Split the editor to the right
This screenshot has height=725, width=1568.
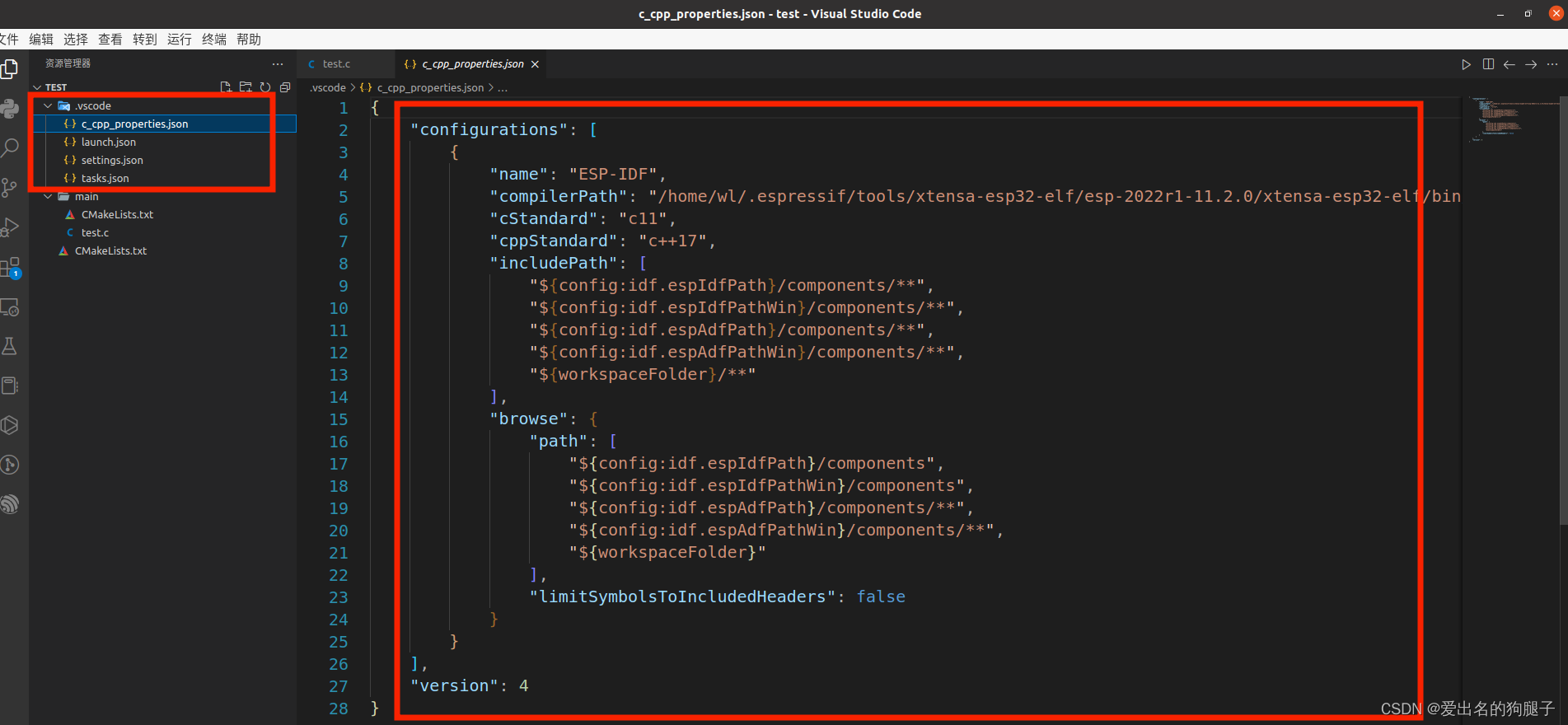[x=1488, y=64]
